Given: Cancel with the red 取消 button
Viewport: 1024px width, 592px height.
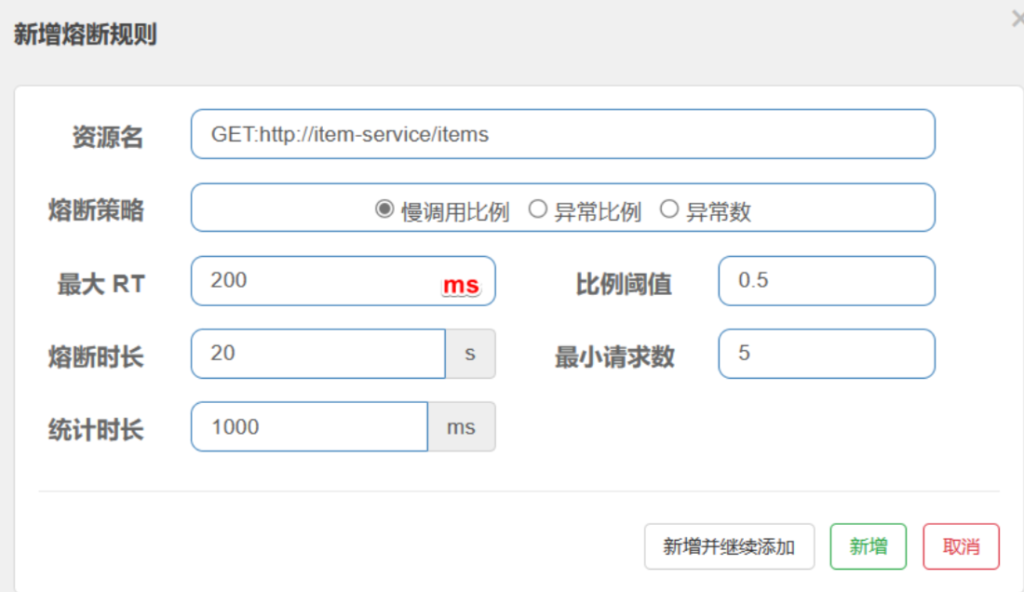Looking at the screenshot, I should click(x=960, y=547).
